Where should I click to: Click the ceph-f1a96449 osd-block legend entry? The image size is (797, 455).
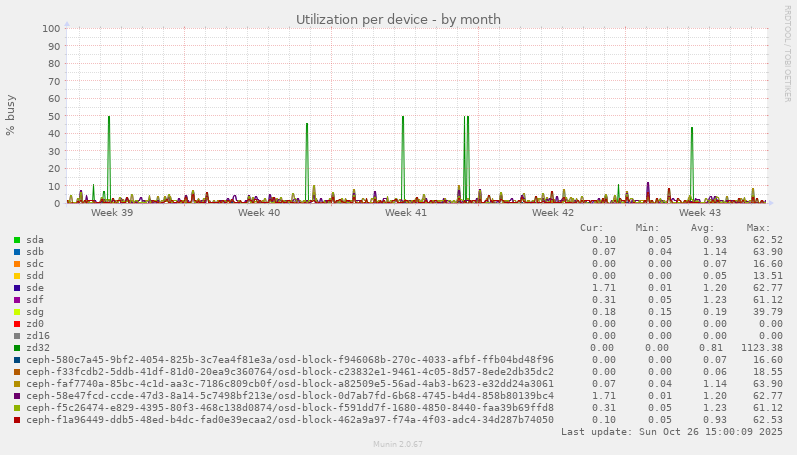coord(290,420)
